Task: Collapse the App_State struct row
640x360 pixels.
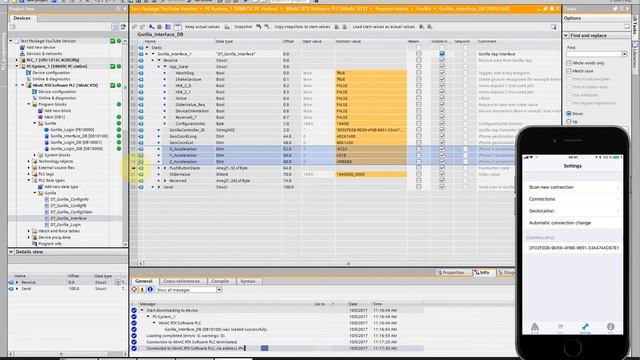Action: pos(165,67)
